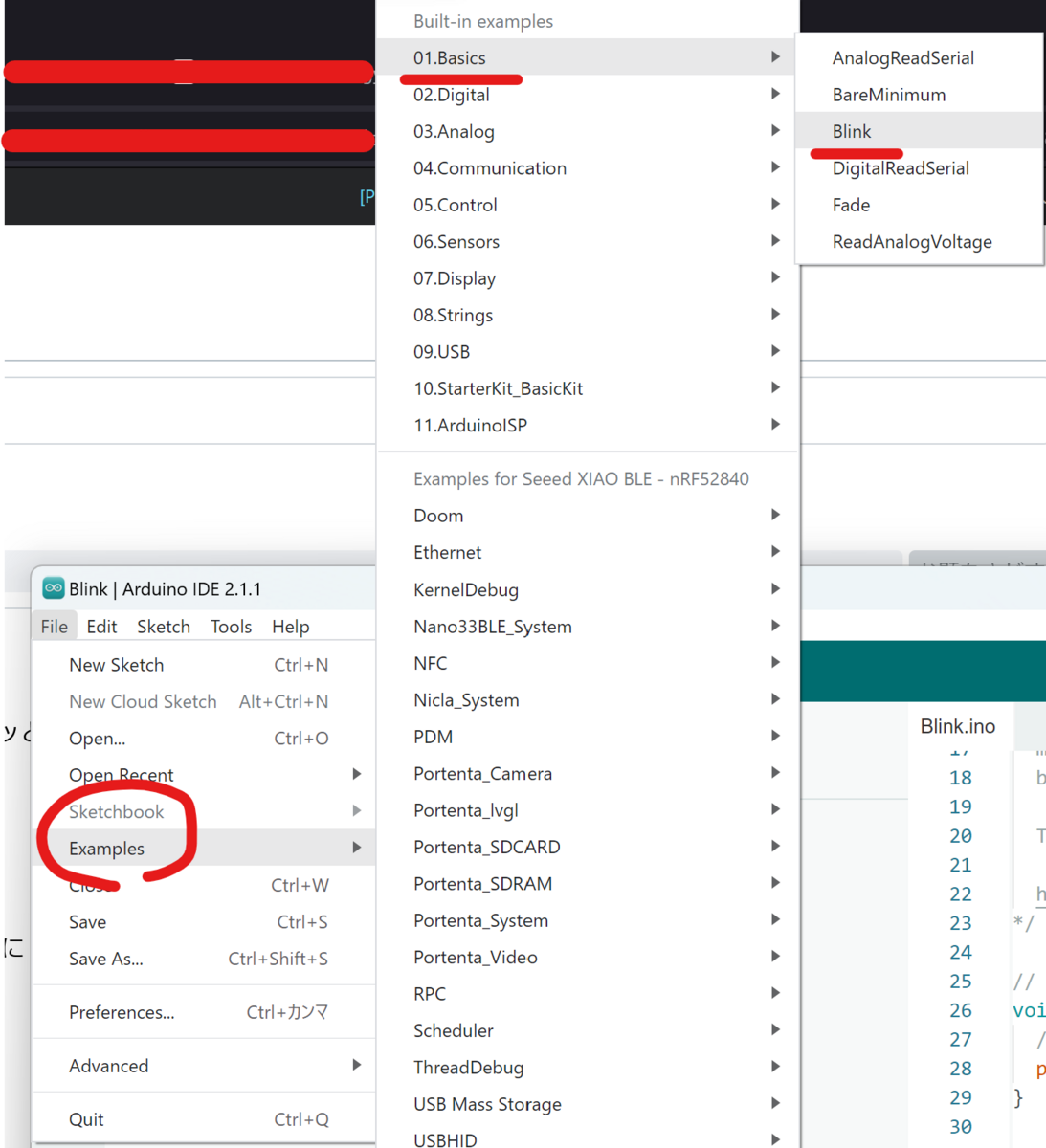Select Quit from the File menu
The width and height of the screenshot is (1046, 1148).
(204, 1119)
